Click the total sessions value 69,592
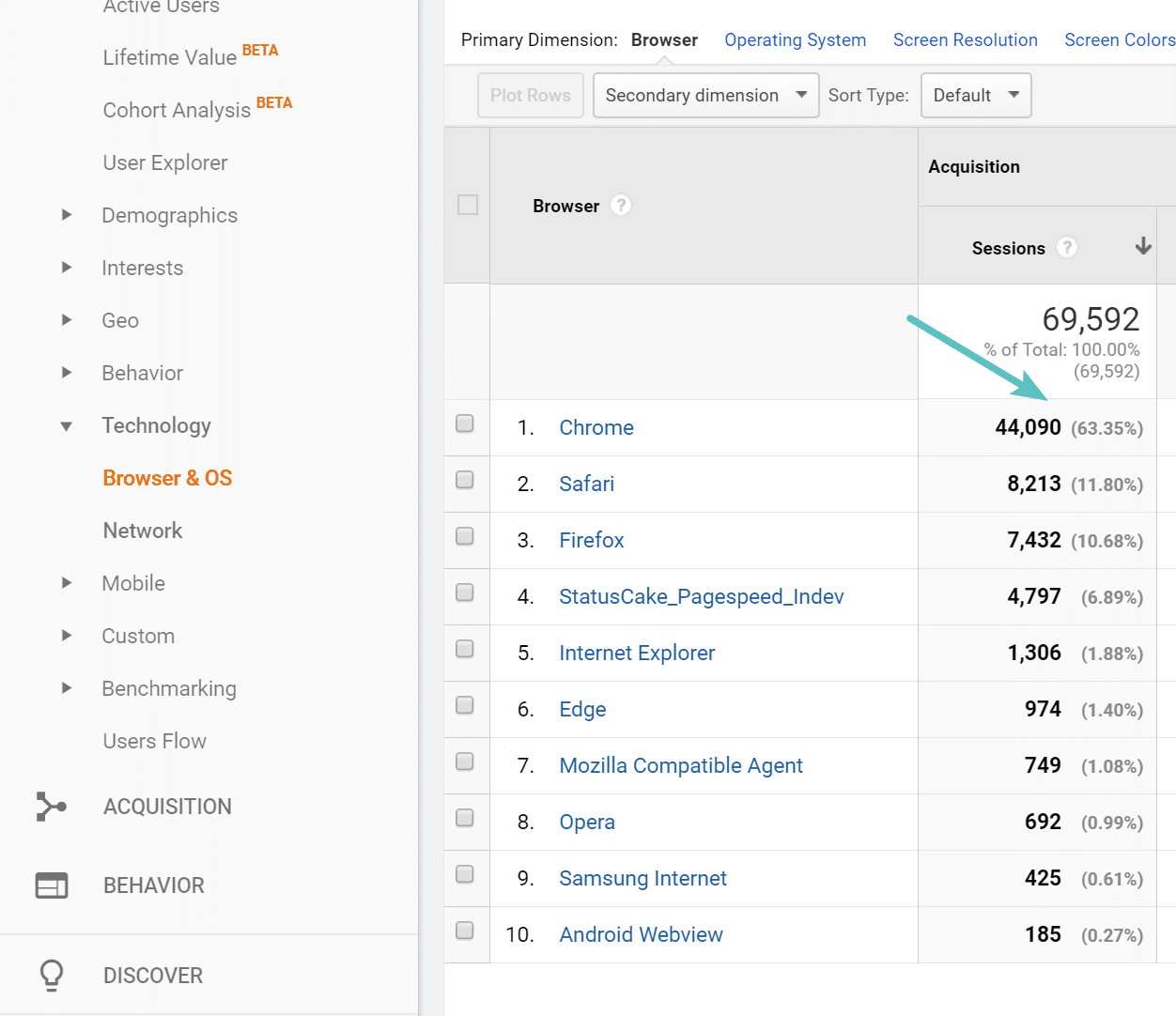Screen dimensions: 1176x1016 click(1091, 319)
